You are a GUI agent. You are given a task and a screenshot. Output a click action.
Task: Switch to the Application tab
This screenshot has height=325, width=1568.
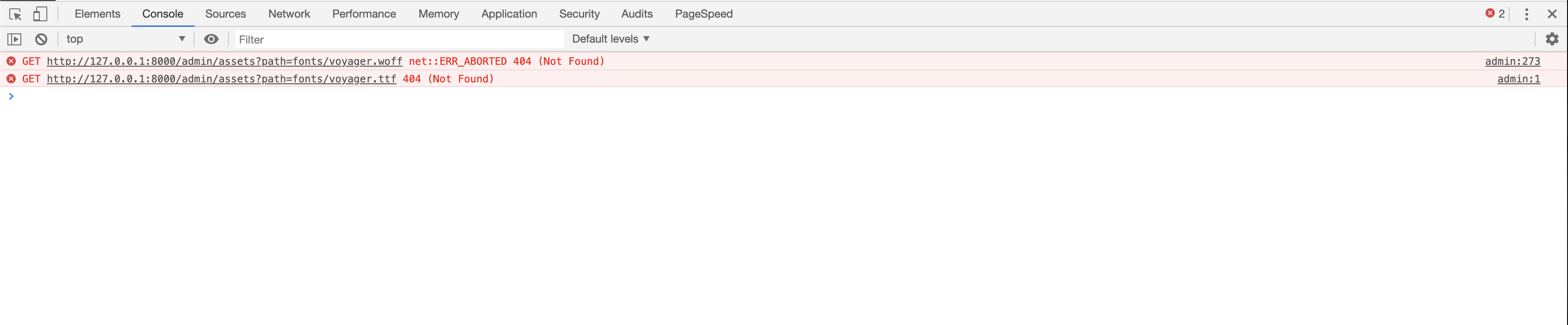coord(509,14)
